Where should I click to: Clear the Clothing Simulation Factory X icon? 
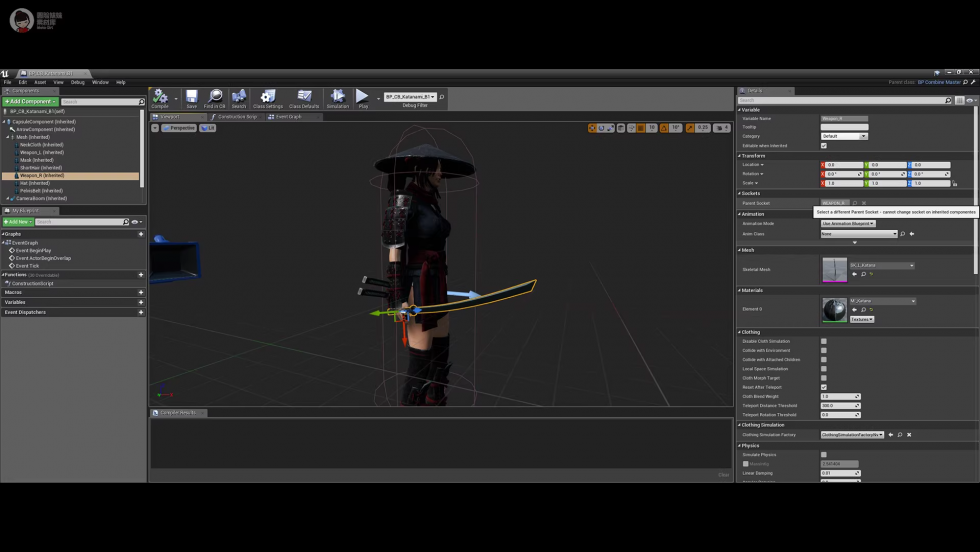[909, 434]
